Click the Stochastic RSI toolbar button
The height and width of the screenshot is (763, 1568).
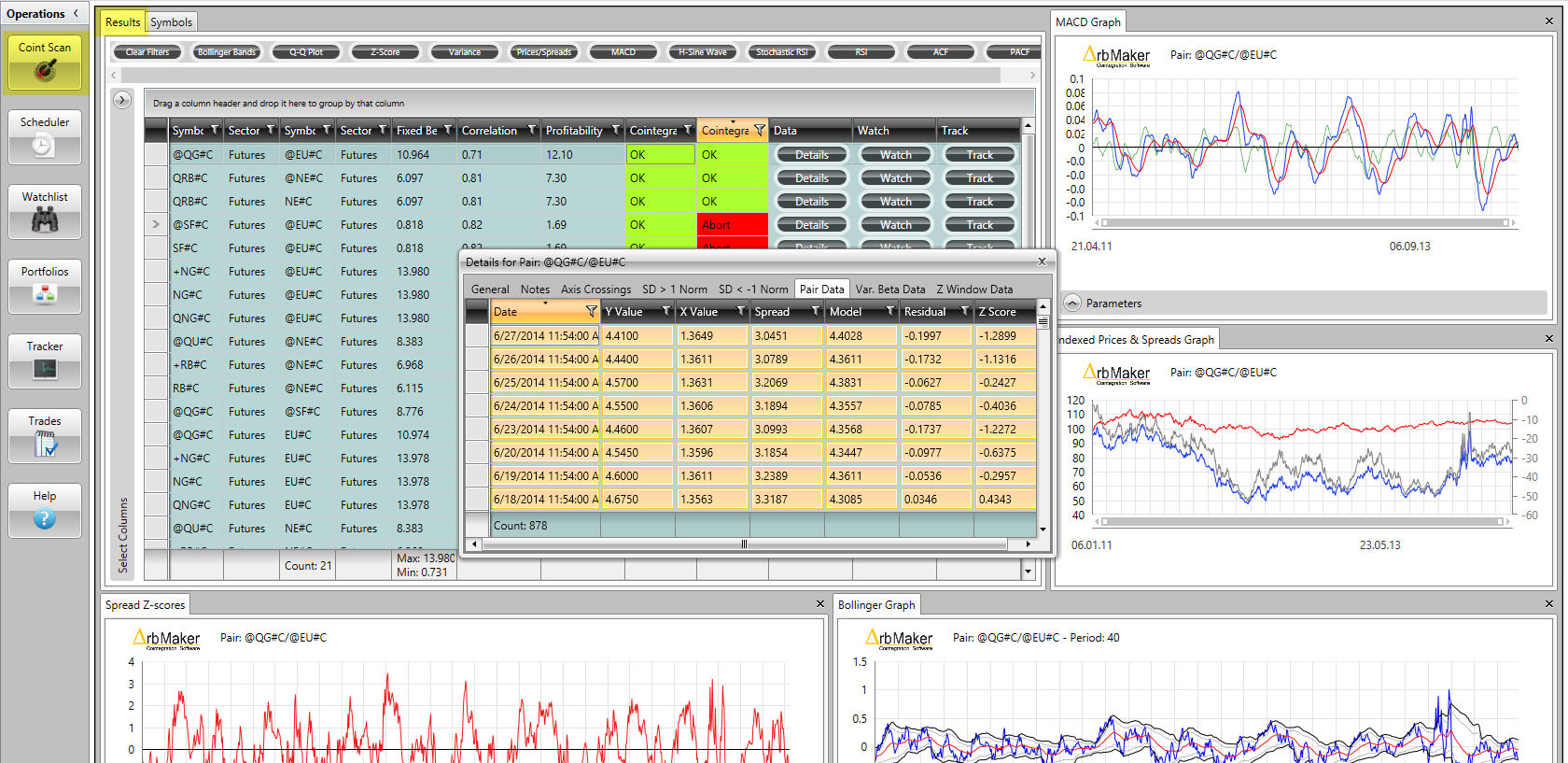pyautogui.click(x=782, y=52)
